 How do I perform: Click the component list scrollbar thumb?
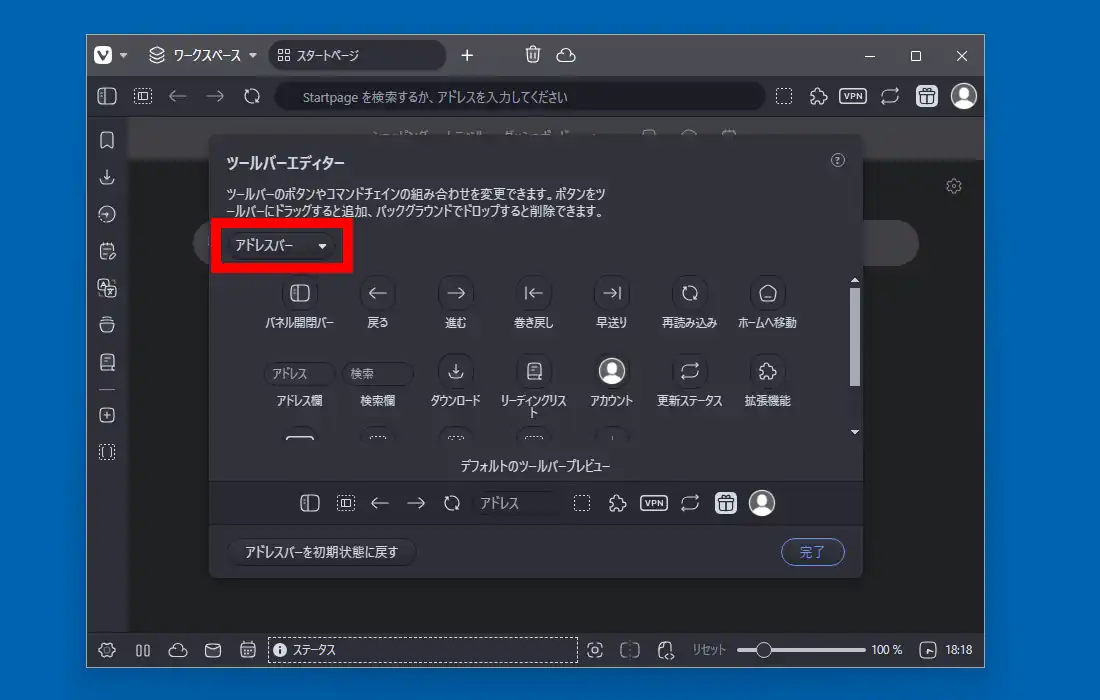point(854,337)
